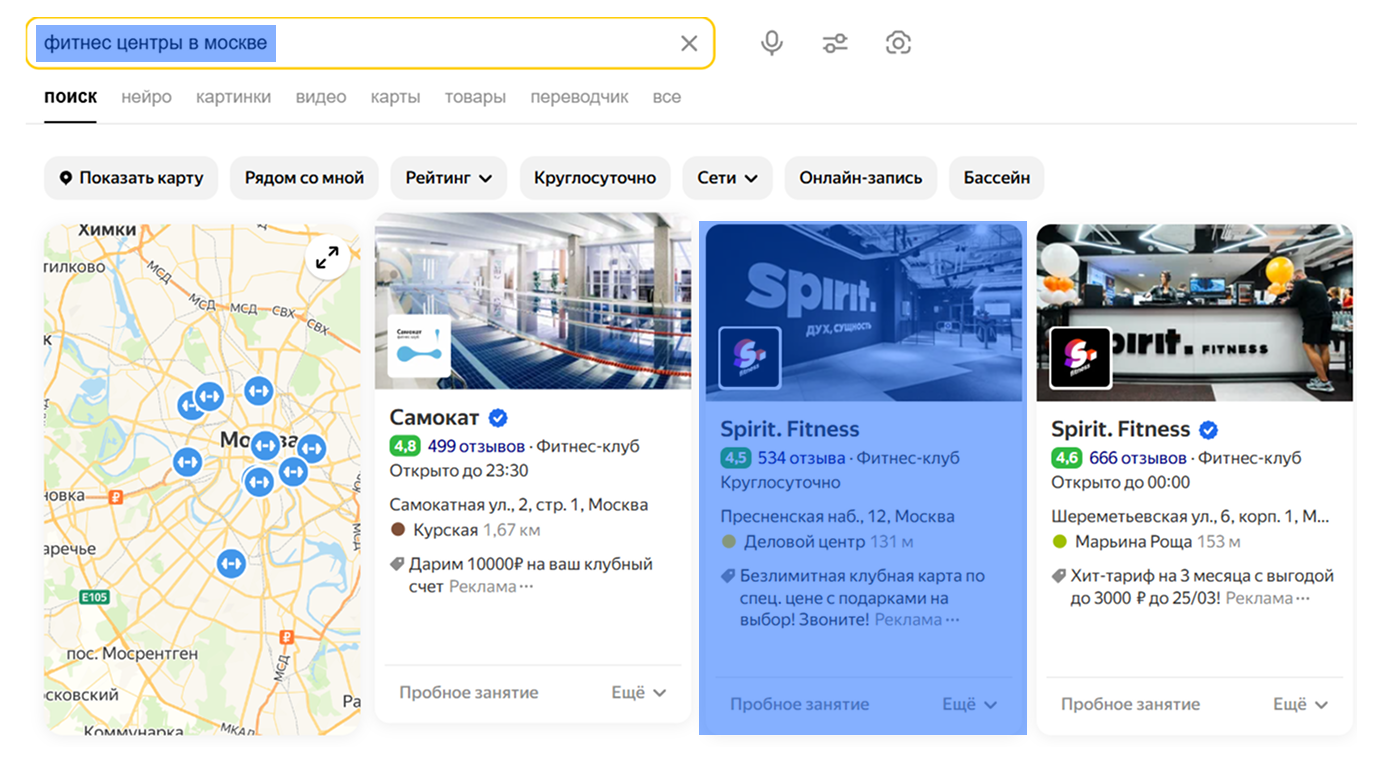This screenshot has height=763, width=1382.
Task: Click the ad options dots on Самокат card
Action: pos(527,587)
